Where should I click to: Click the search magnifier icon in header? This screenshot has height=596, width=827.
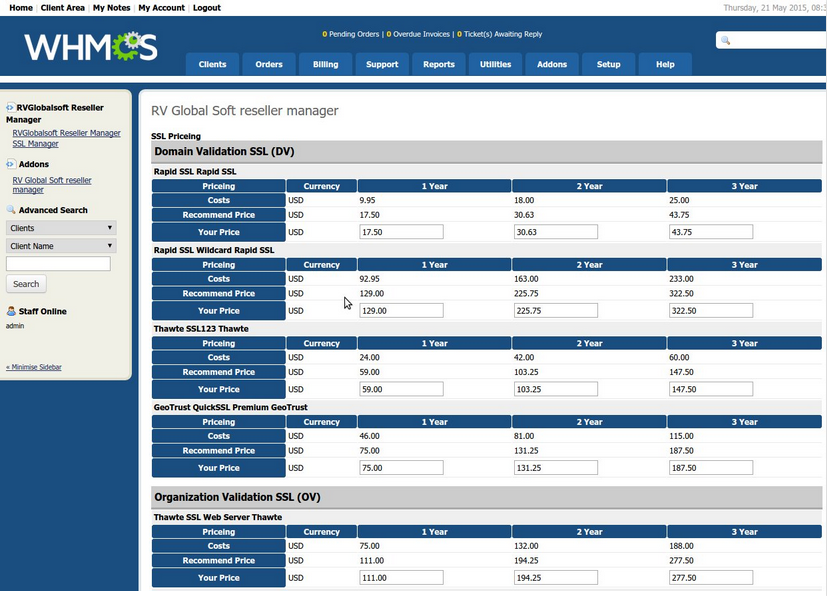pos(726,41)
